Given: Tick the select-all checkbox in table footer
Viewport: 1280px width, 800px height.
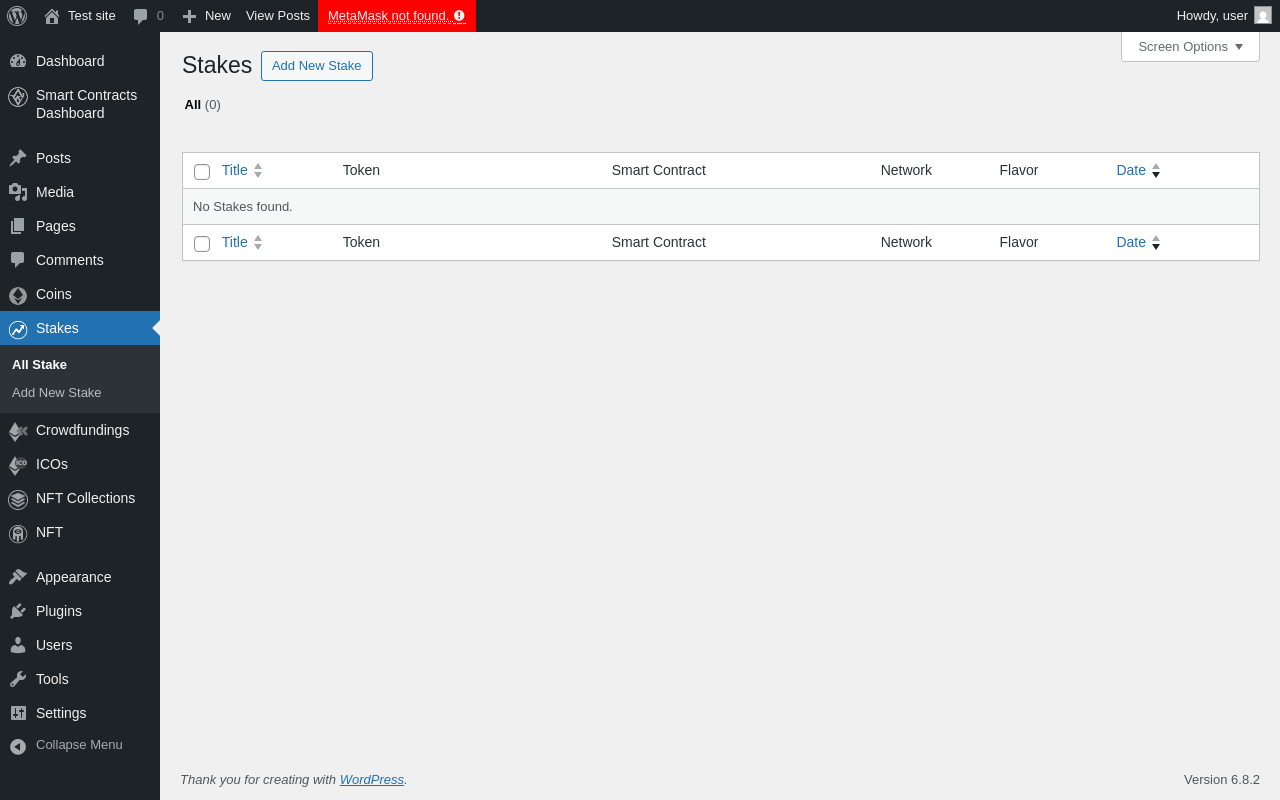Looking at the screenshot, I should pyautogui.click(x=202, y=244).
